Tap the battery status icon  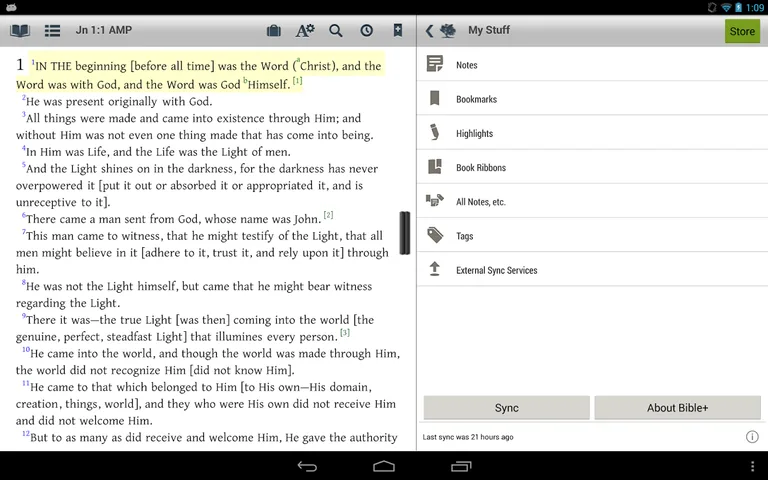click(x=738, y=7)
